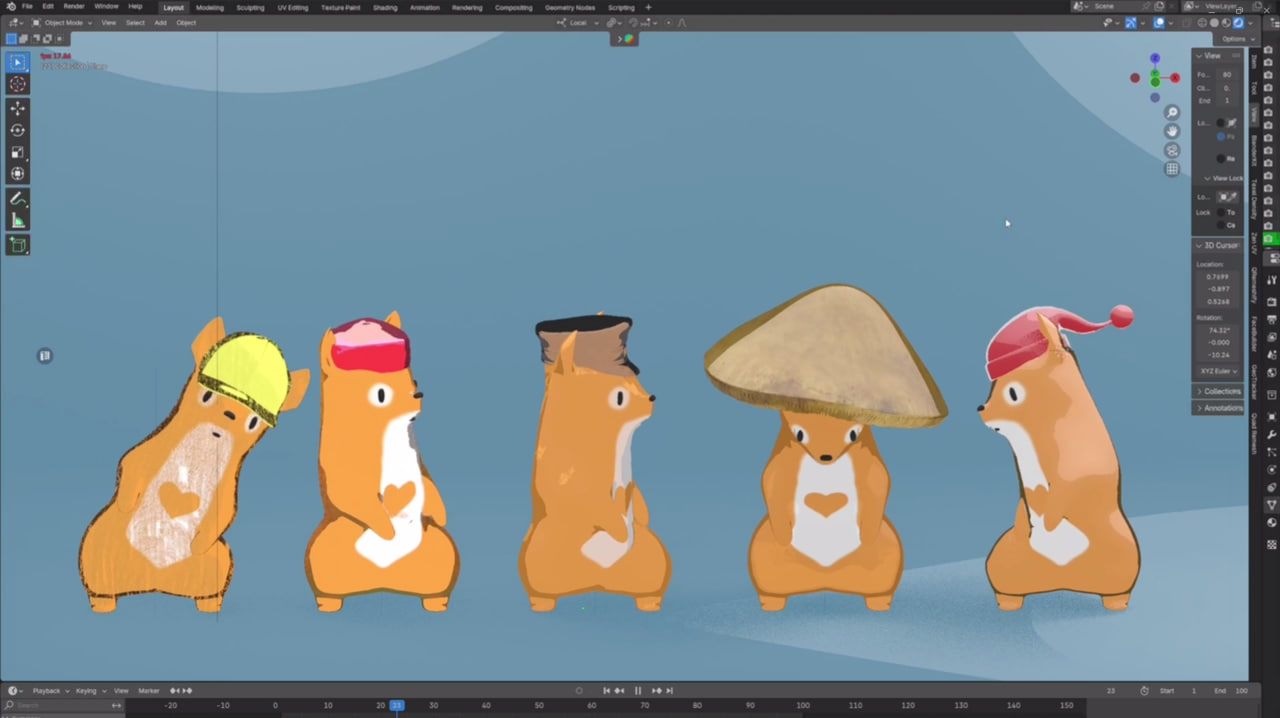Switch to rendered viewport shading
The image size is (1280, 718).
point(1239,22)
